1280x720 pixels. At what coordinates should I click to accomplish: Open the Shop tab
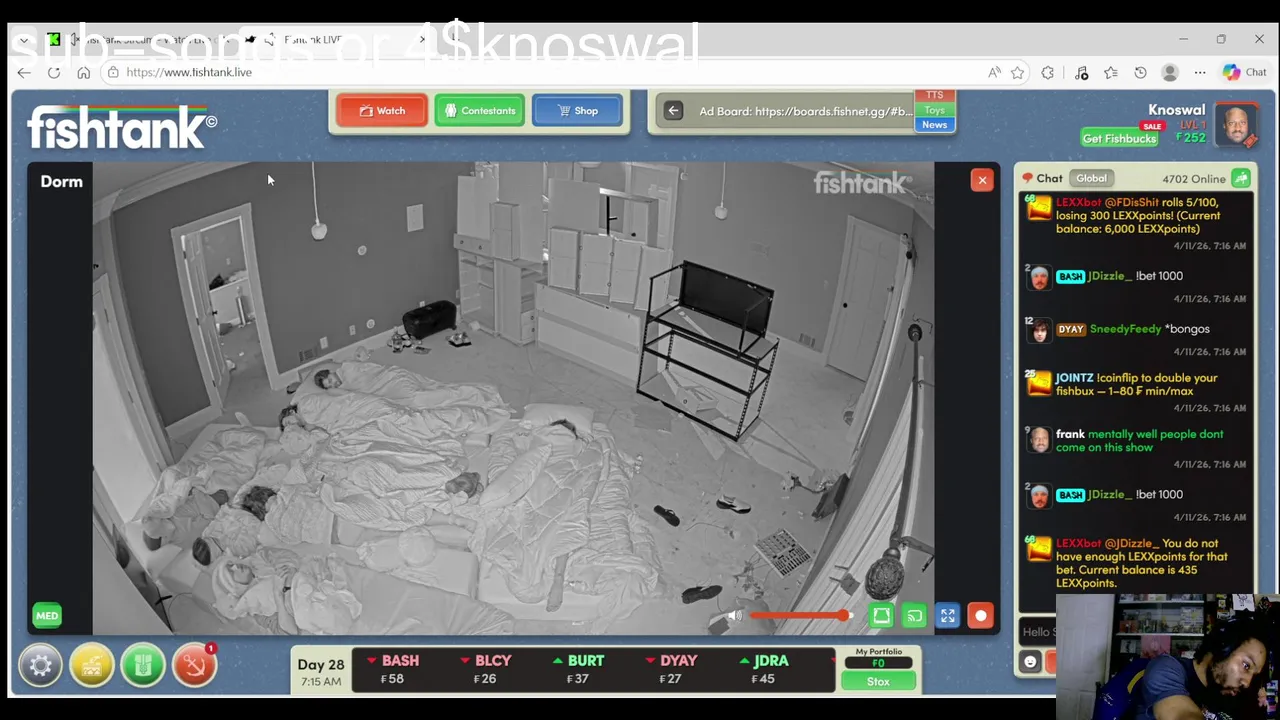pyautogui.click(x=577, y=111)
